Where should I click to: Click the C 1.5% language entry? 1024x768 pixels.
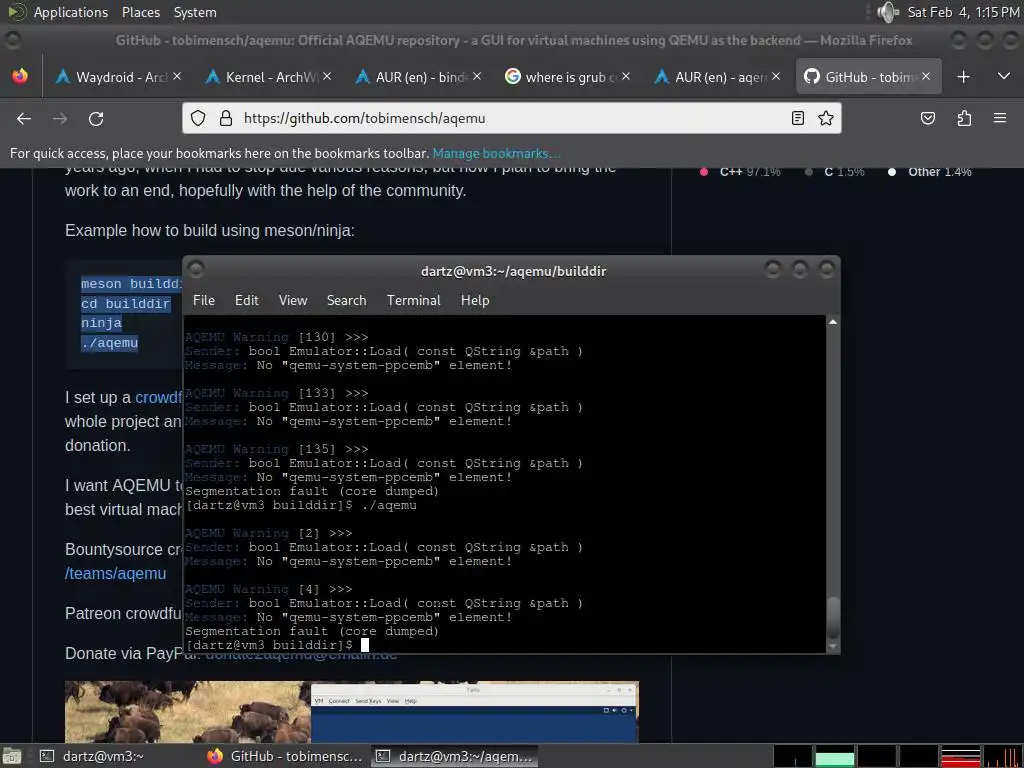(835, 172)
